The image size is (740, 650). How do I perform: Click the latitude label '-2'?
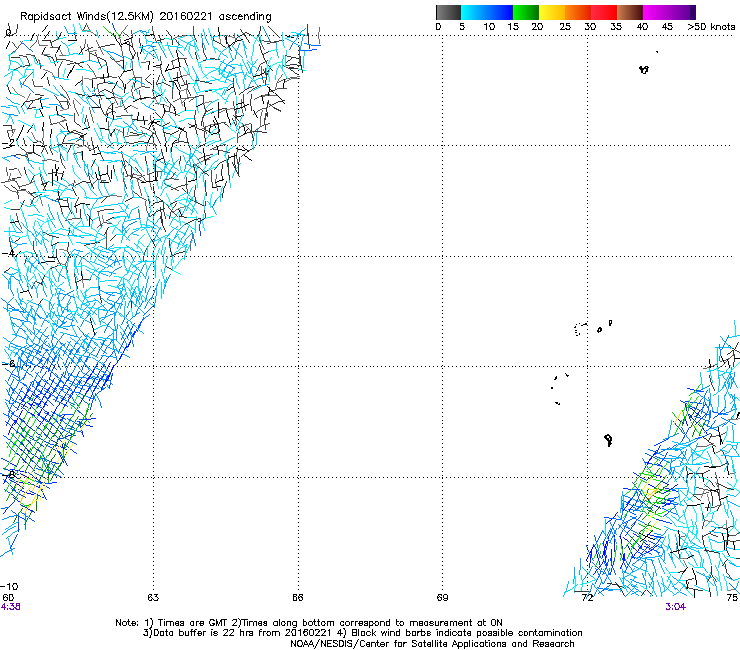pos(8,143)
